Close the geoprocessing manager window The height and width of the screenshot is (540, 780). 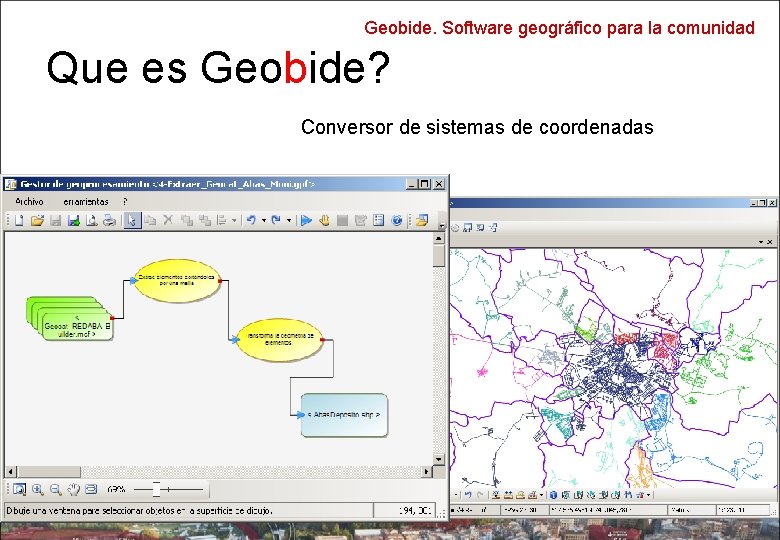click(439, 184)
